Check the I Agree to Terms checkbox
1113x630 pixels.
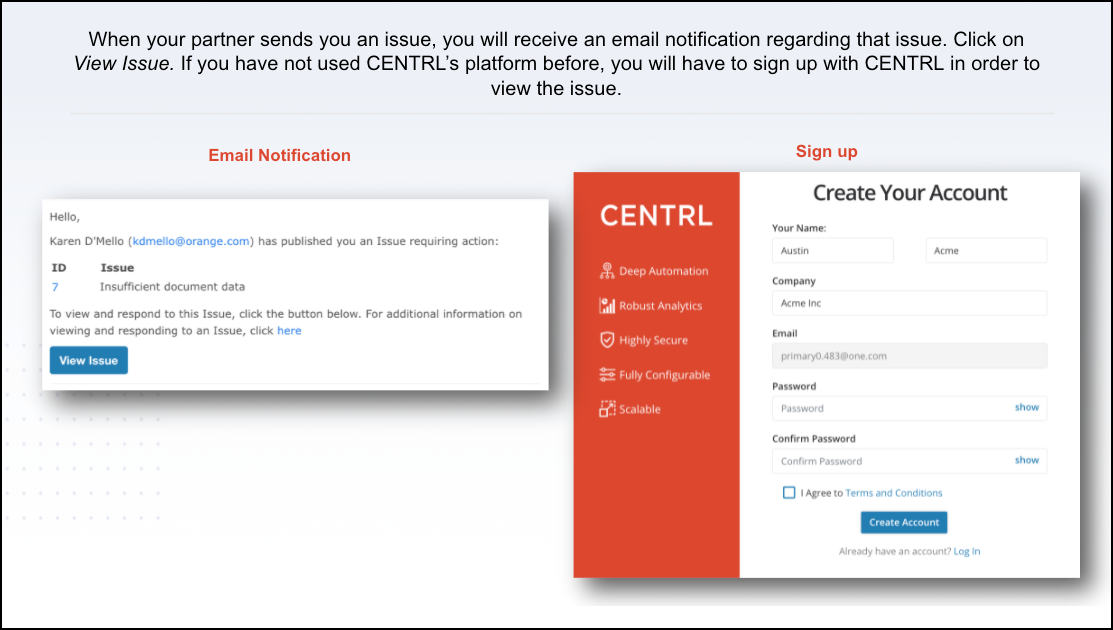(x=789, y=492)
